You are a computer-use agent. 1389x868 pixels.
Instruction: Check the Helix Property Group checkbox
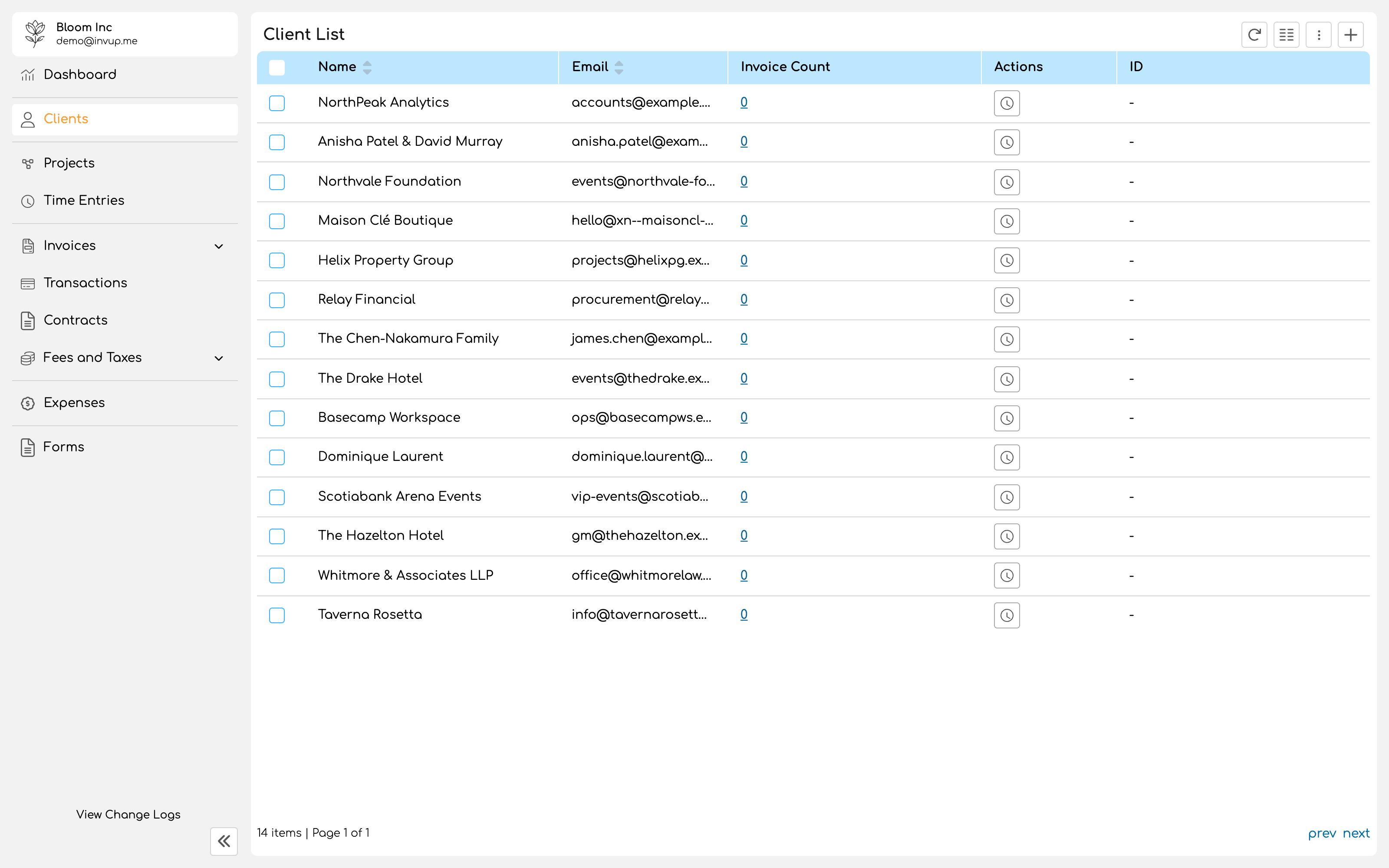click(276, 260)
